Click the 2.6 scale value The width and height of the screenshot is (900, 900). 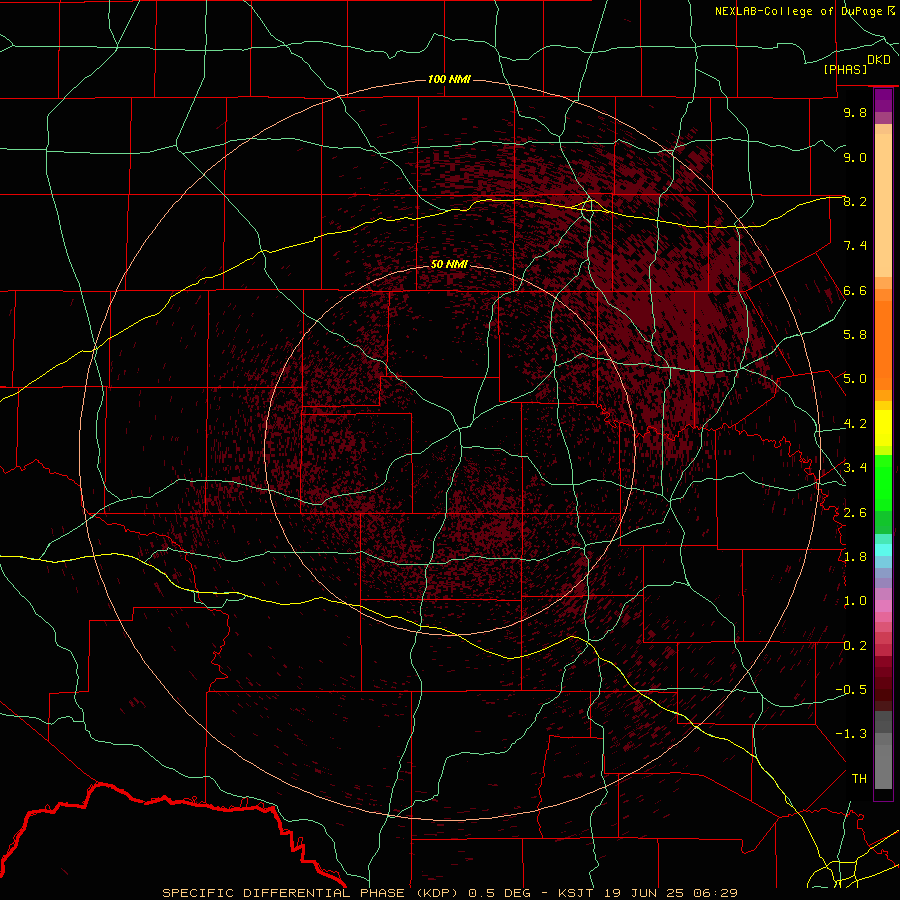click(x=855, y=513)
